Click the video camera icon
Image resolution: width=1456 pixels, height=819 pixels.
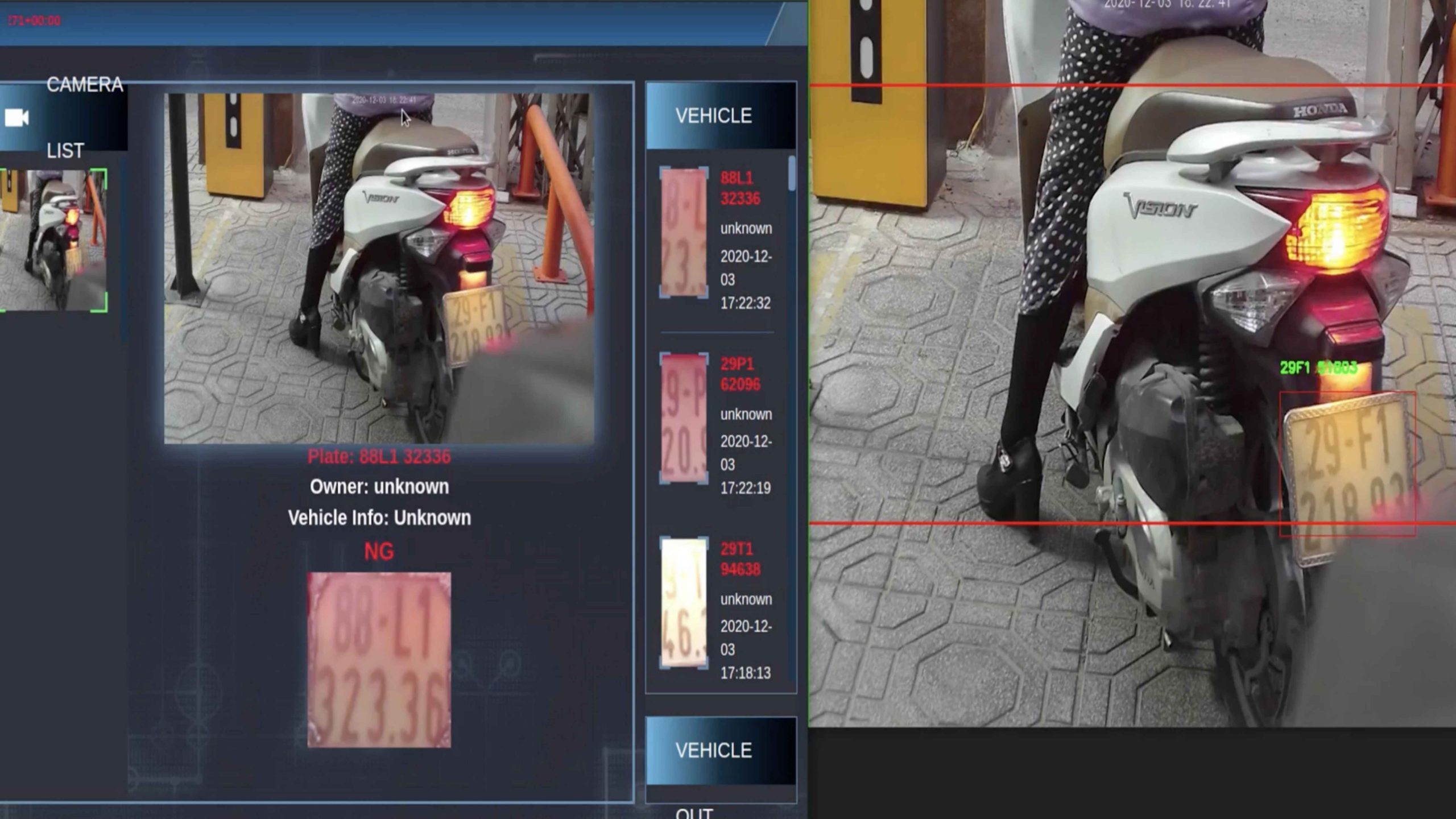click(x=16, y=118)
